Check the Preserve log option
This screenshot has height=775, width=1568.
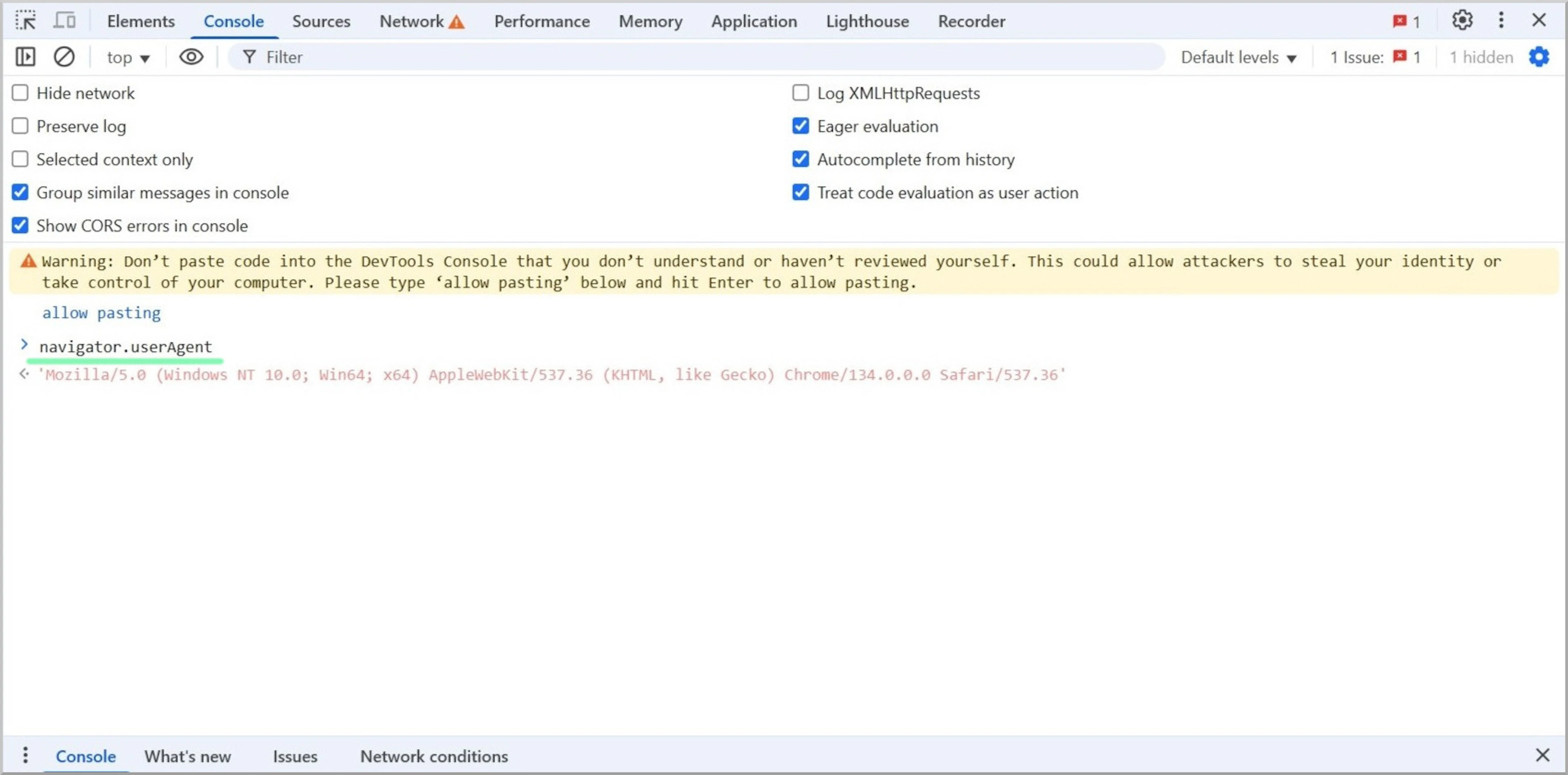[20, 126]
